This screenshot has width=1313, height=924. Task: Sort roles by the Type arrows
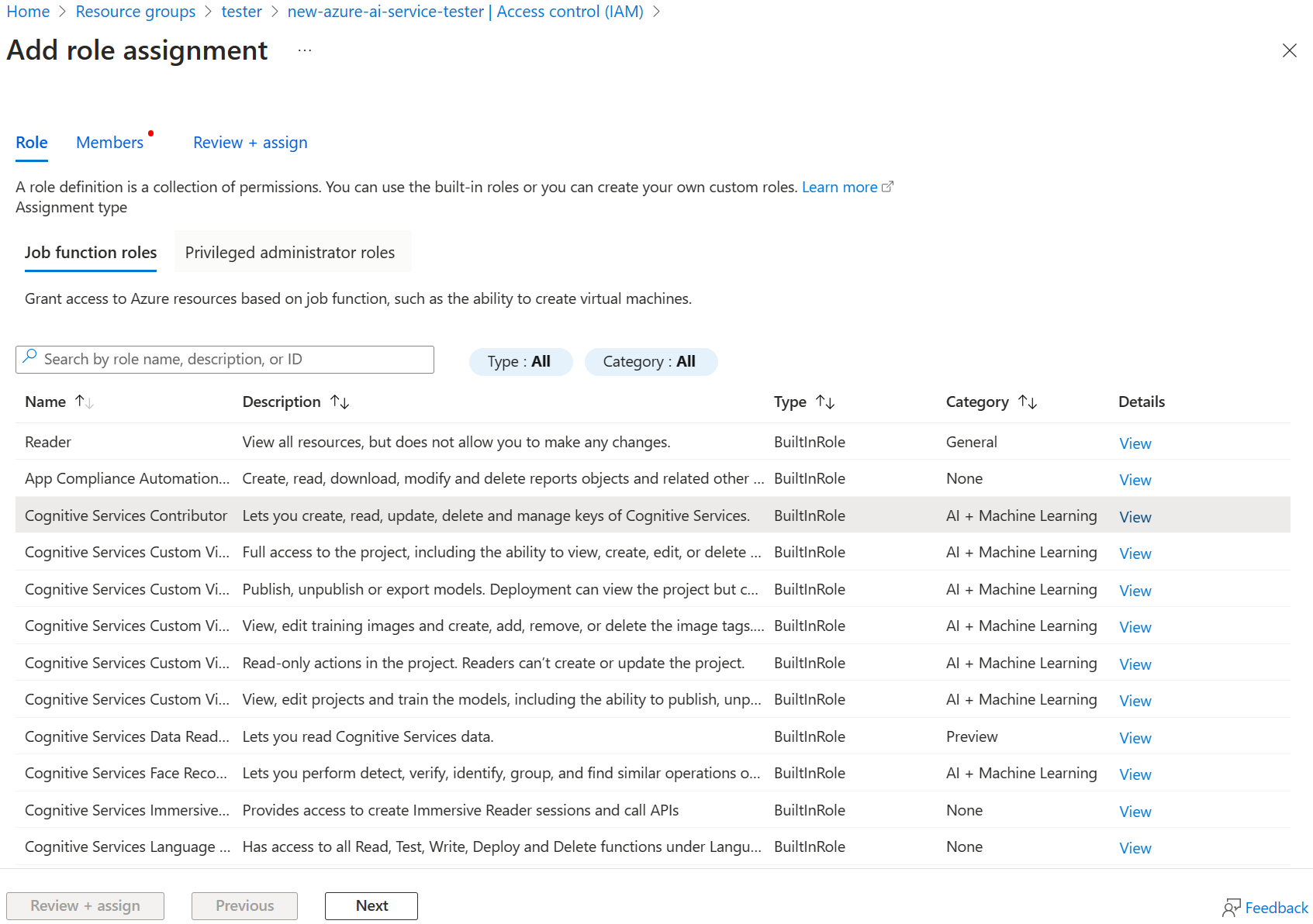pos(825,402)
